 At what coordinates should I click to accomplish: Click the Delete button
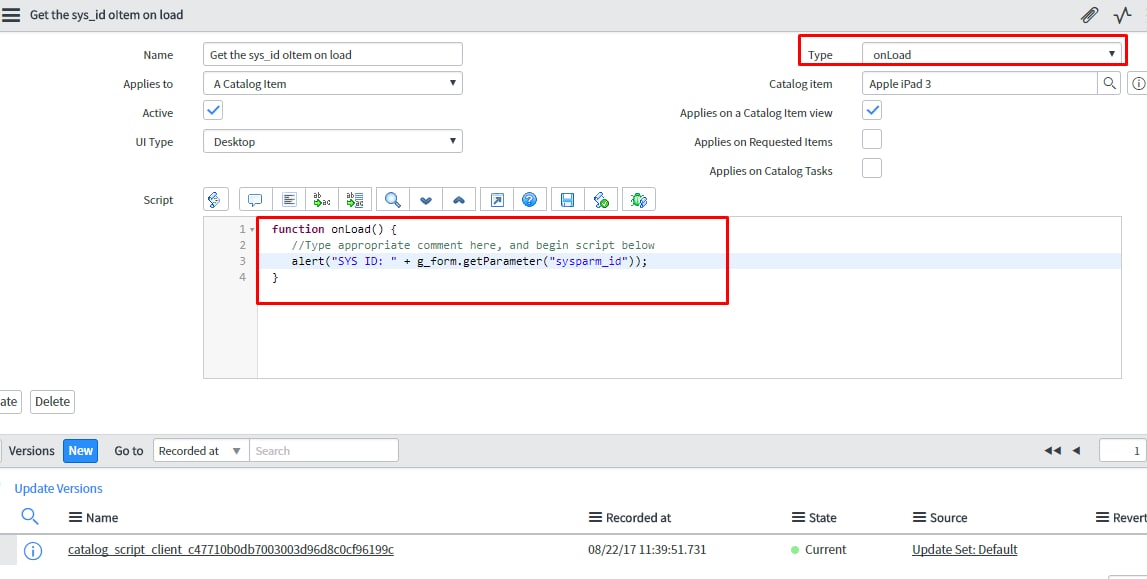pyautogui.click(x=52, y=401)
